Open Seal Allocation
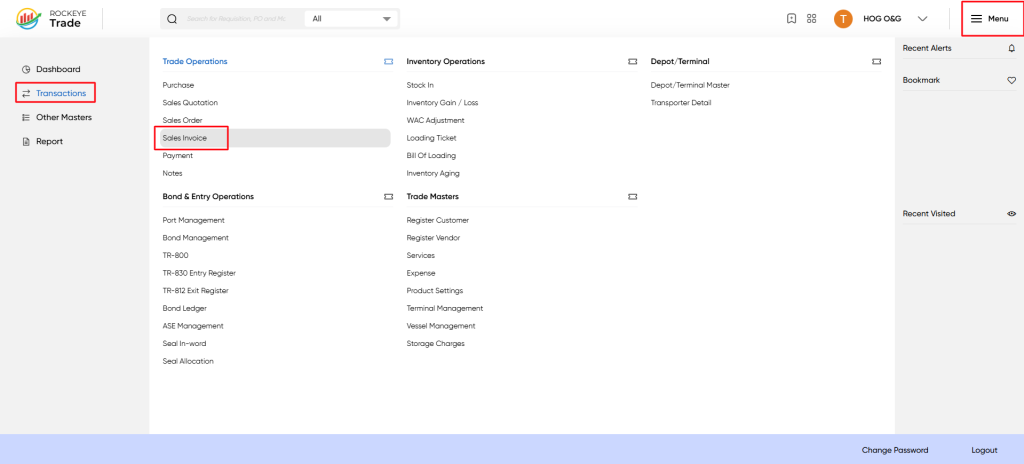This screenshot has width=1024, height=464. pos(188,362)
